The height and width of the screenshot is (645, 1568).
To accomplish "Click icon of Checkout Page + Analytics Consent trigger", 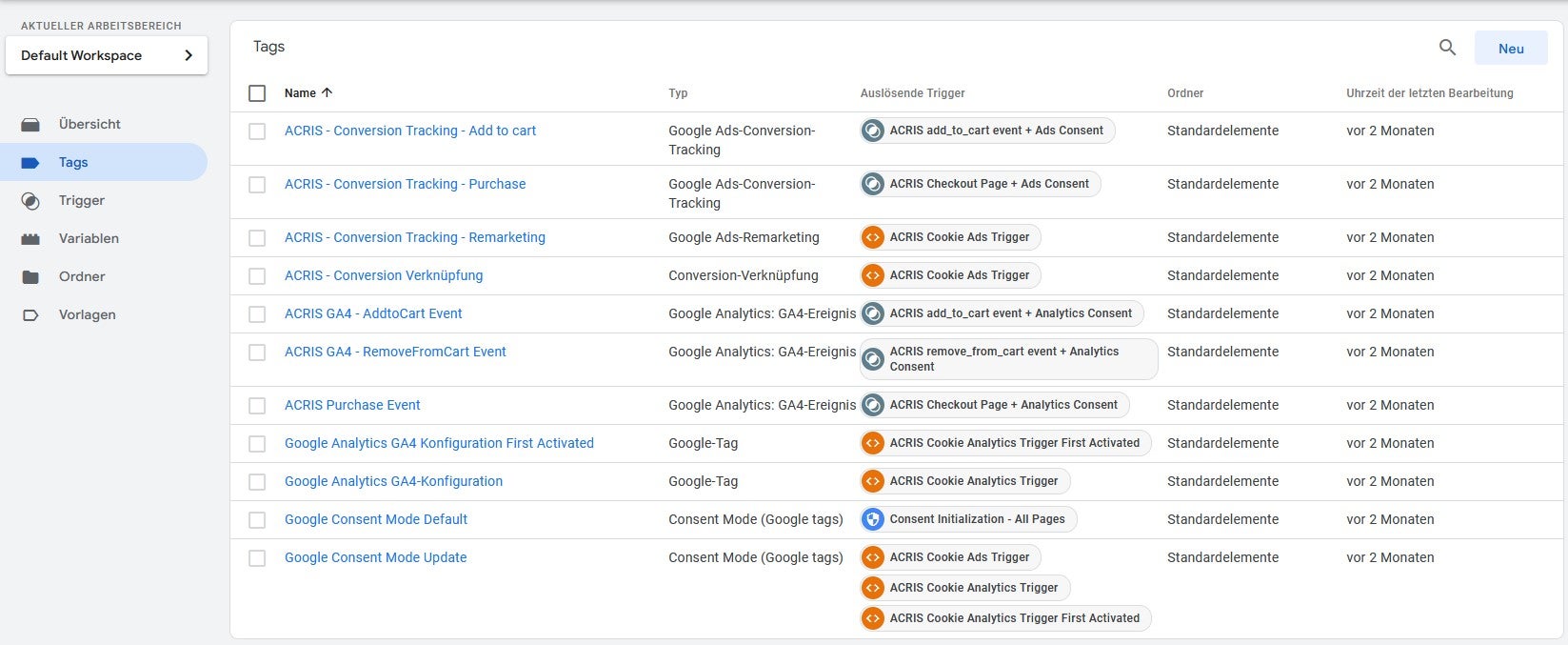I will pos(873,405).
